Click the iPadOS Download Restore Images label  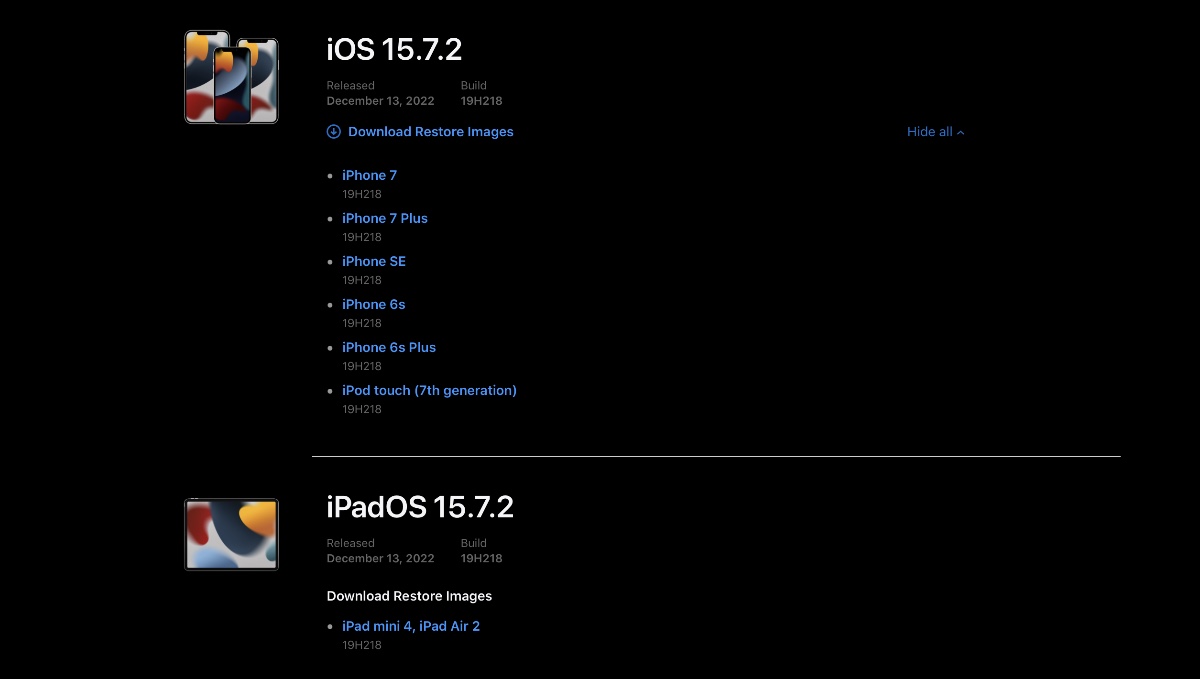(409, 596)
